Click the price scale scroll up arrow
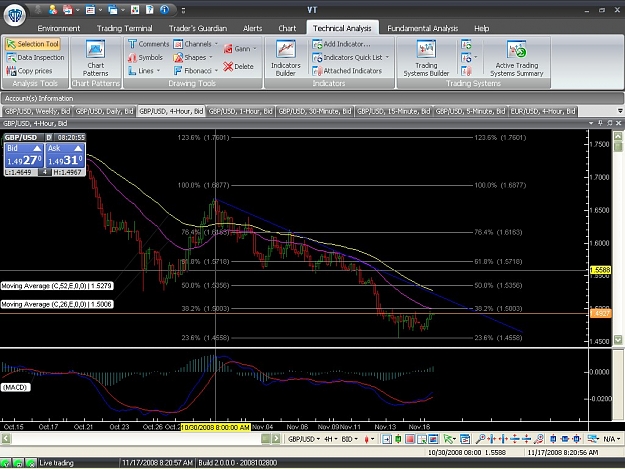This screenshot has height=469, width=625. (618, 136)
